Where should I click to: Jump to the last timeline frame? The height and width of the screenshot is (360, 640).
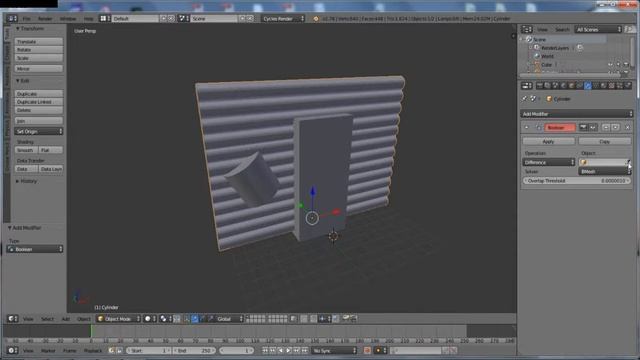304,350
